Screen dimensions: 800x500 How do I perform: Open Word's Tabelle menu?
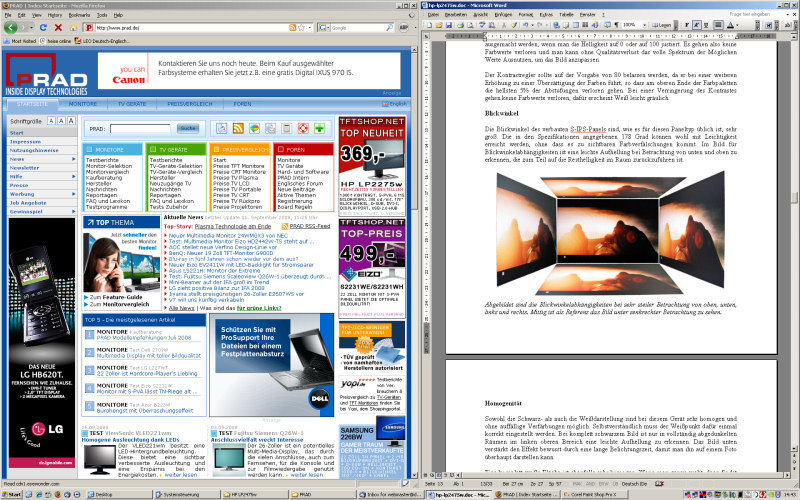pos(566,15)
